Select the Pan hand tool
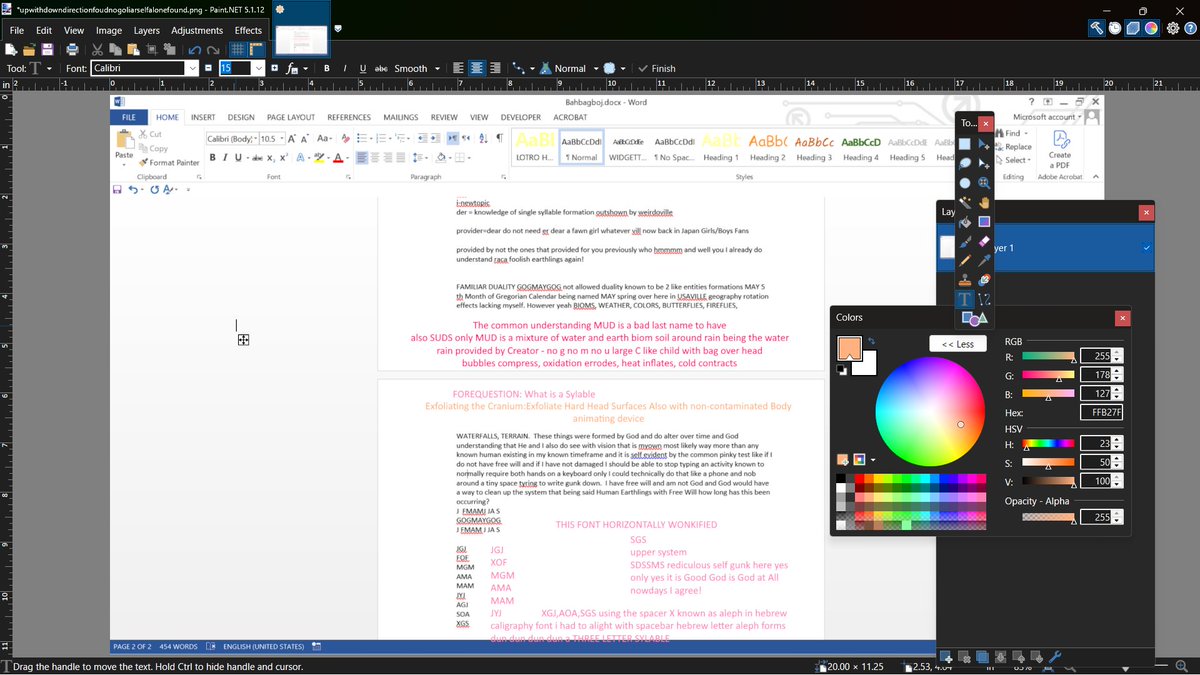Screen dimensions: 1200x675 click(x=984, y=203)
